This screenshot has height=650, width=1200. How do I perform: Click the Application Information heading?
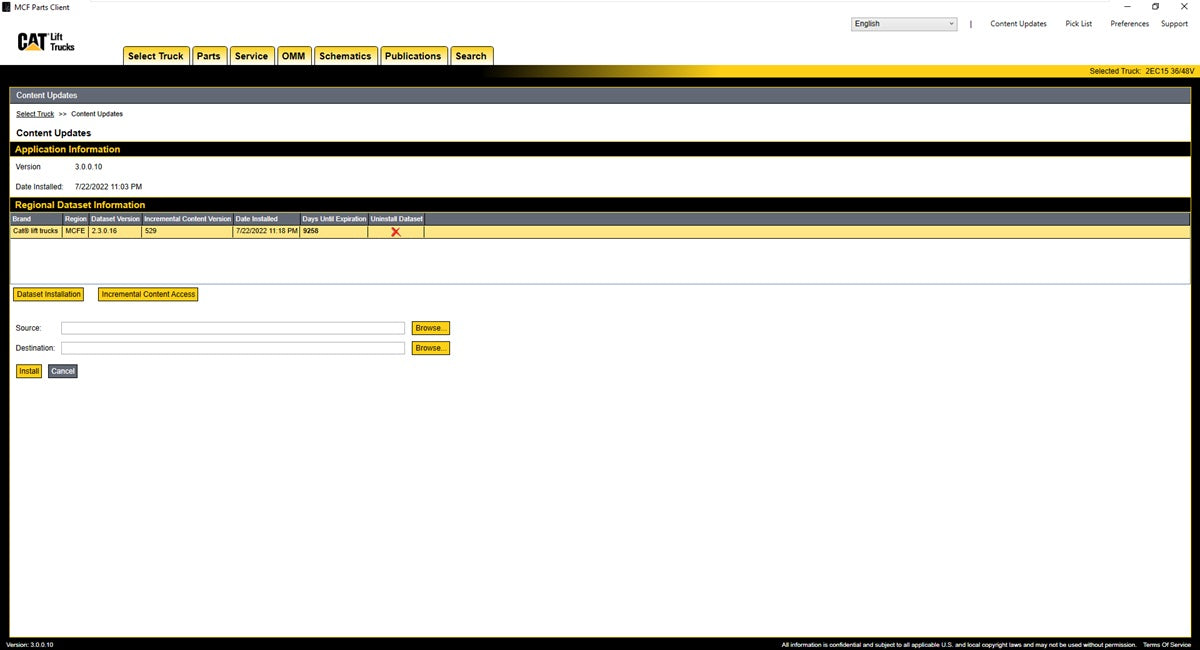[67, 149]
